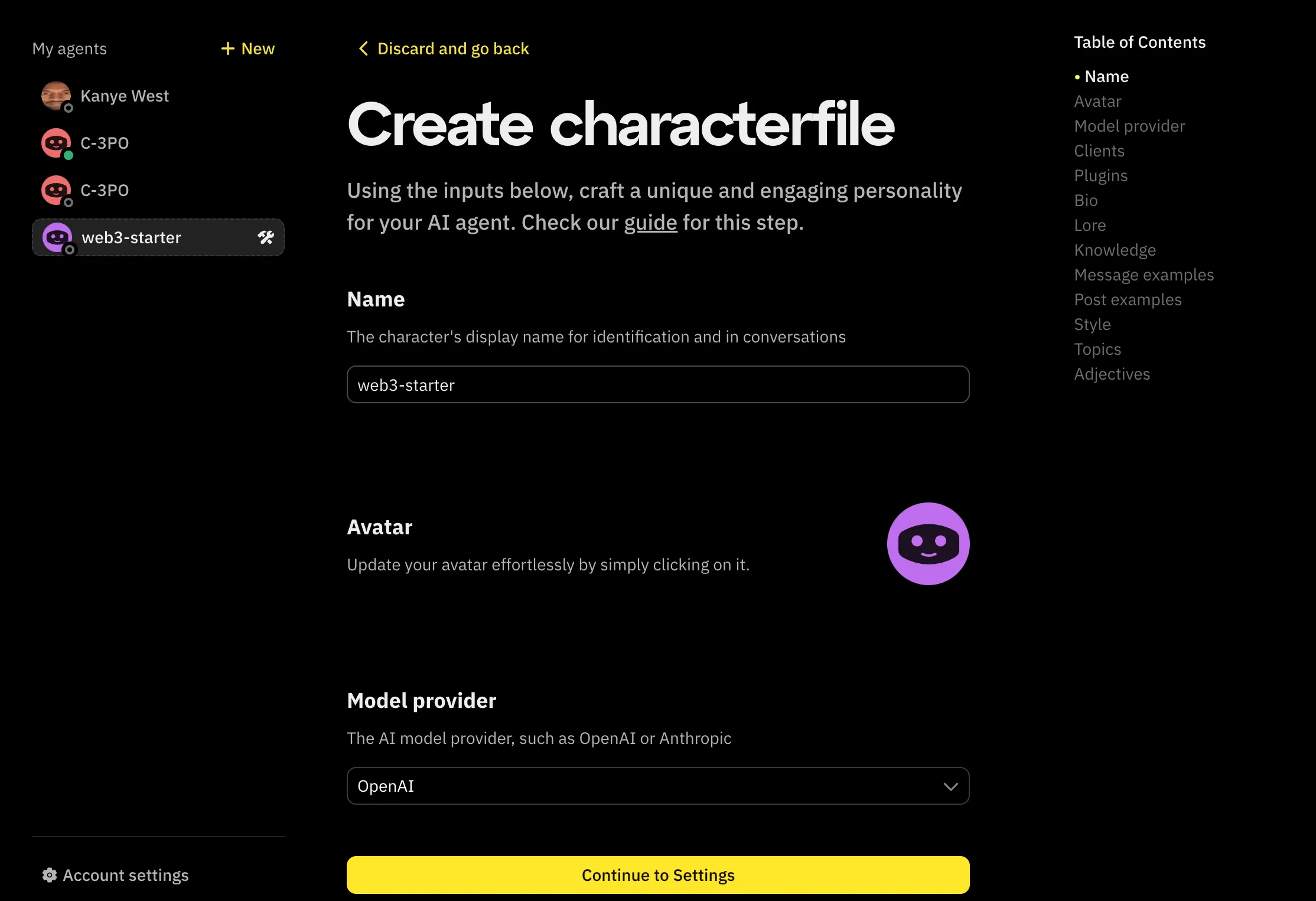This screenshot has height=901, width=1316.
Task: Change the large purple robot avatar
Action: (x=928, y=543)
